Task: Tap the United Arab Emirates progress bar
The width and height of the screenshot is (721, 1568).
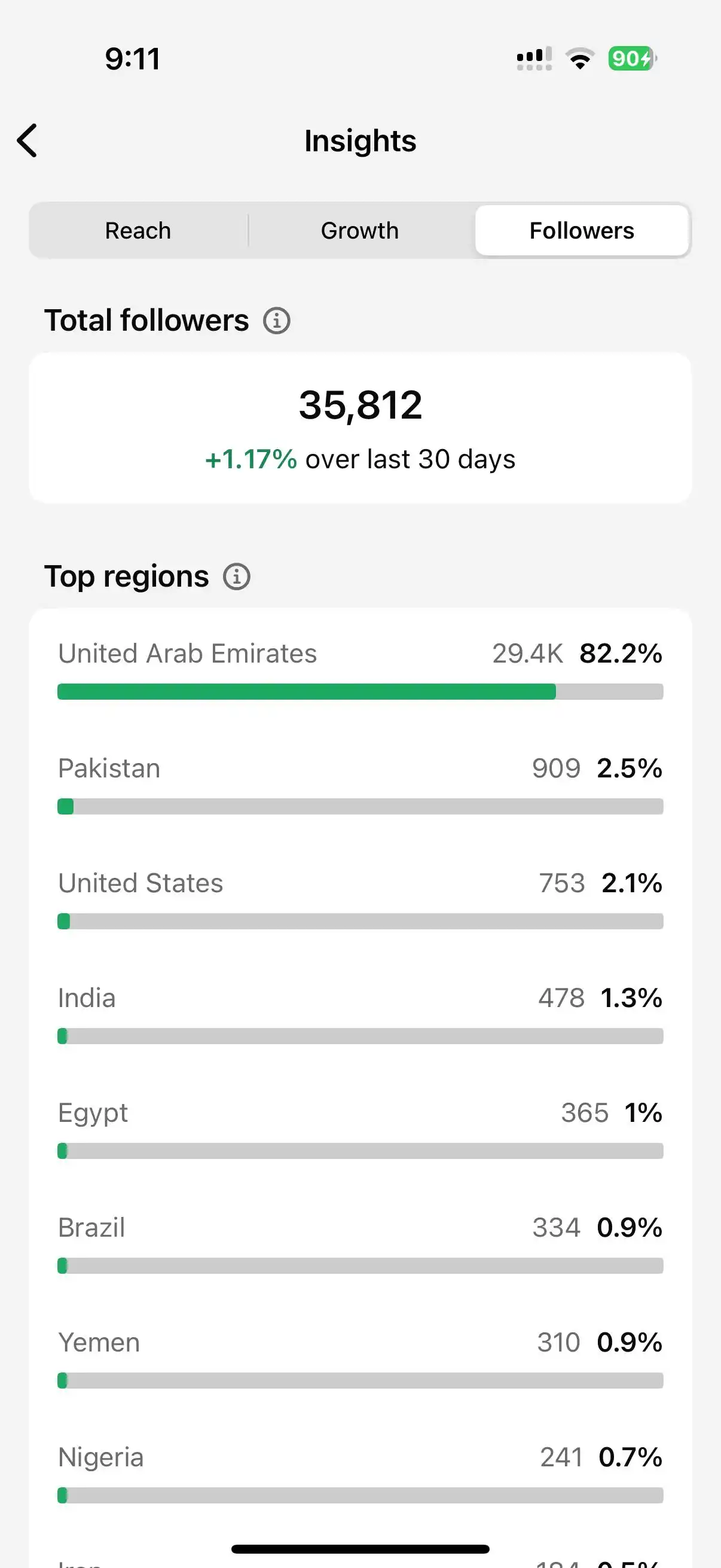Action: [360, 691]
